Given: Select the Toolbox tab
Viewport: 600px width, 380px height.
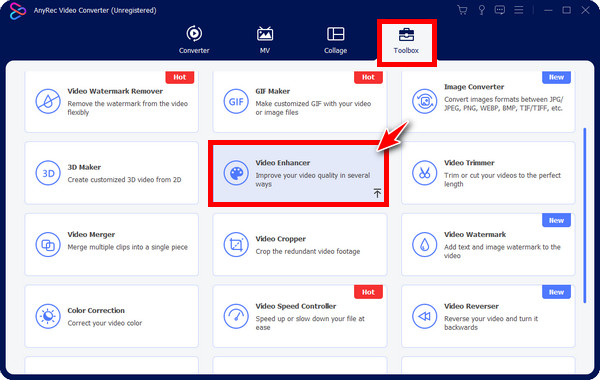Looking at the screenshot, I should (406, 41).
